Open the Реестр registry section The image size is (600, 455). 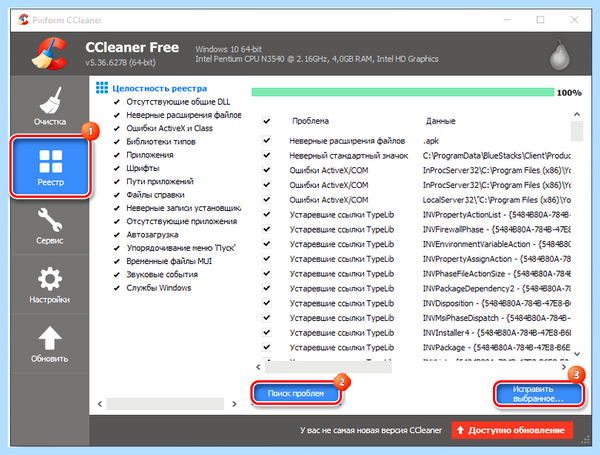(x=51, y=166)
